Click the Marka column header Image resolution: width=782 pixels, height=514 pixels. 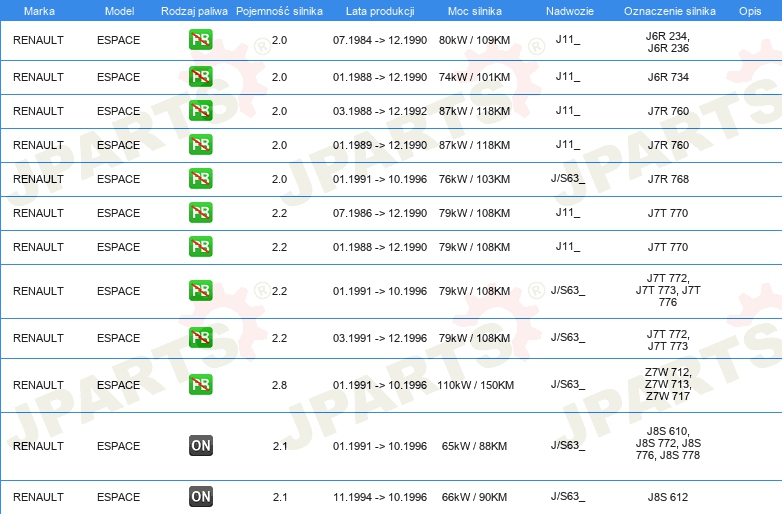tap(39, 11)
